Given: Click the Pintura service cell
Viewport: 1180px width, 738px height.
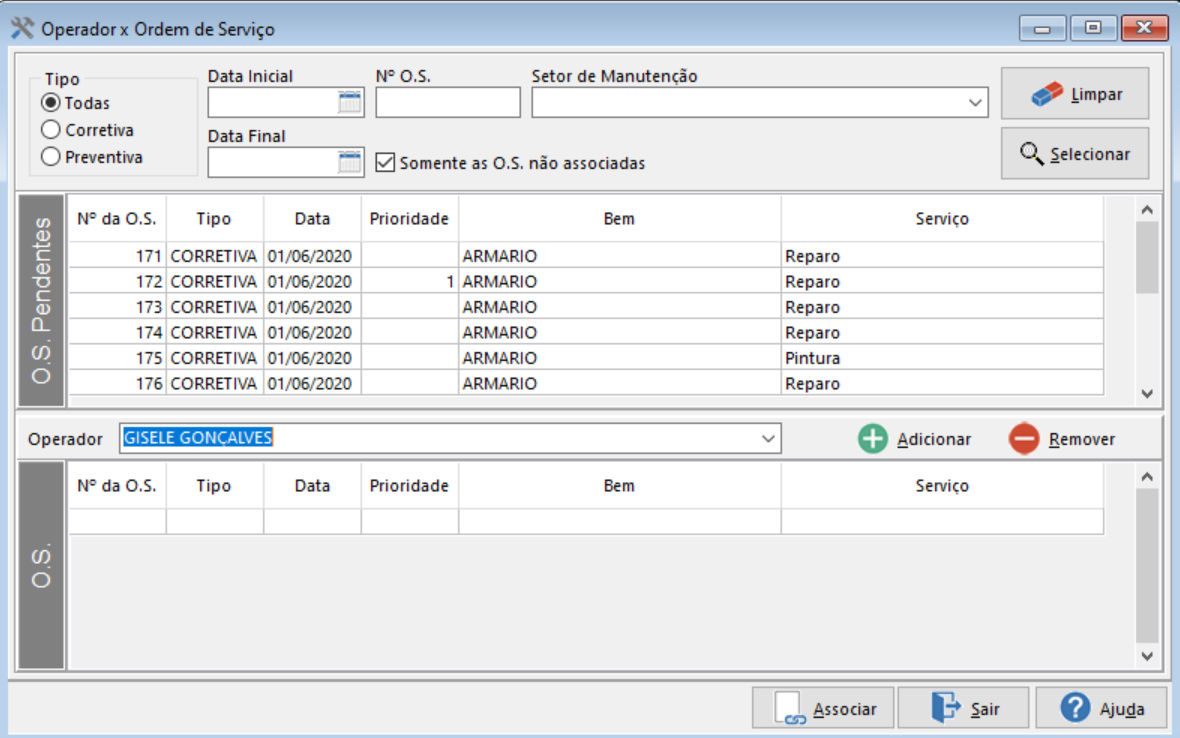Looking at the screenshot, I should 942,358.
